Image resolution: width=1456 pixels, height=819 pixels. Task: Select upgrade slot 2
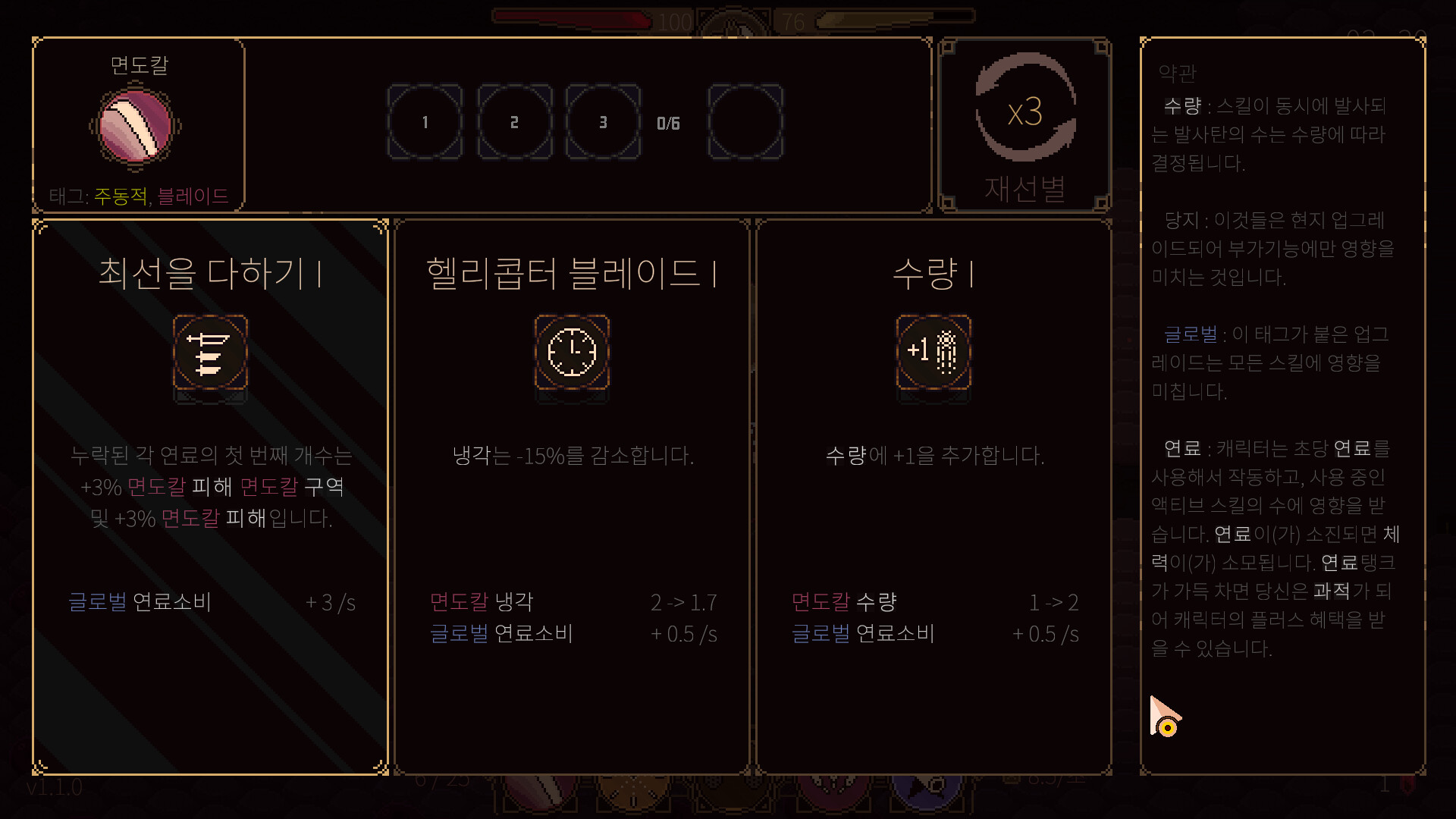(x=514, y=122)
